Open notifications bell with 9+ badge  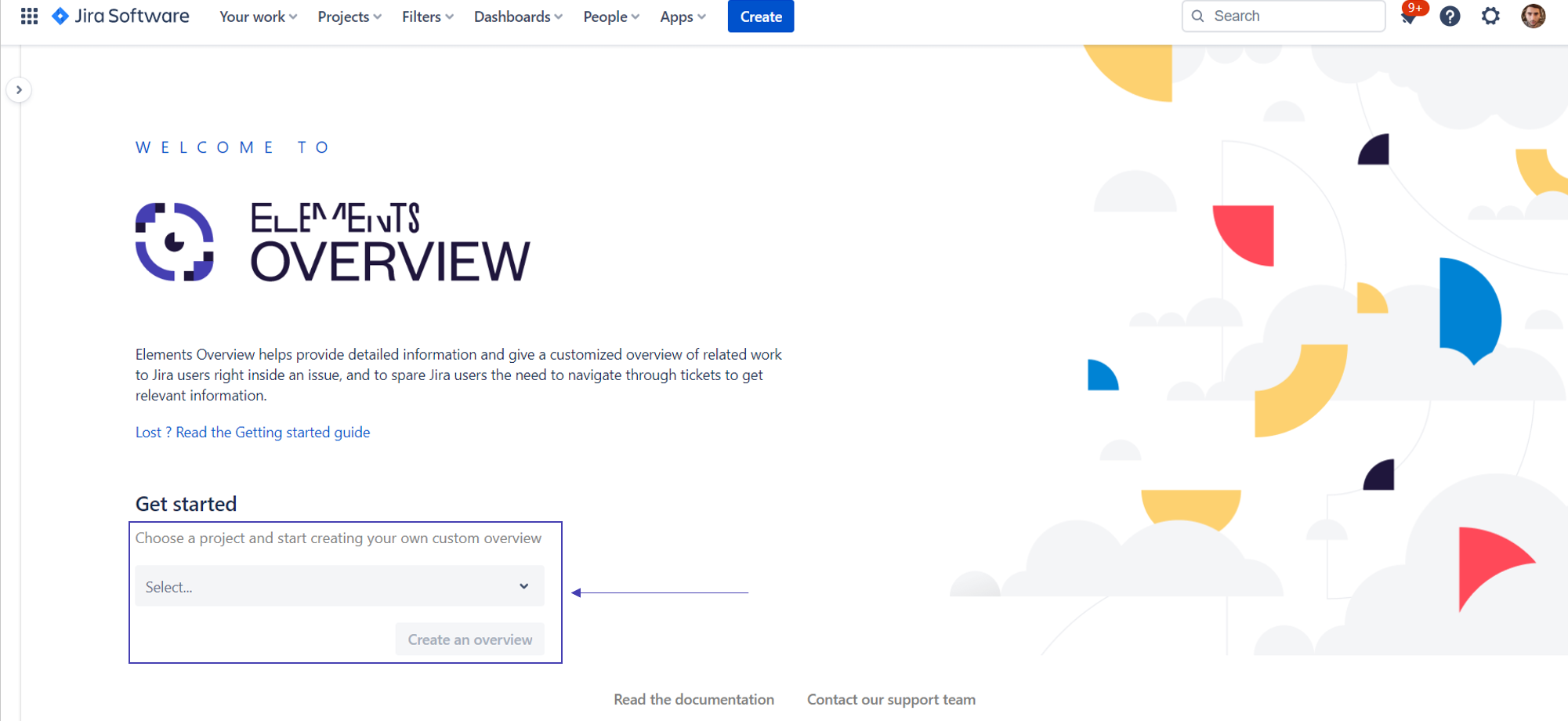coord(1409,16)
